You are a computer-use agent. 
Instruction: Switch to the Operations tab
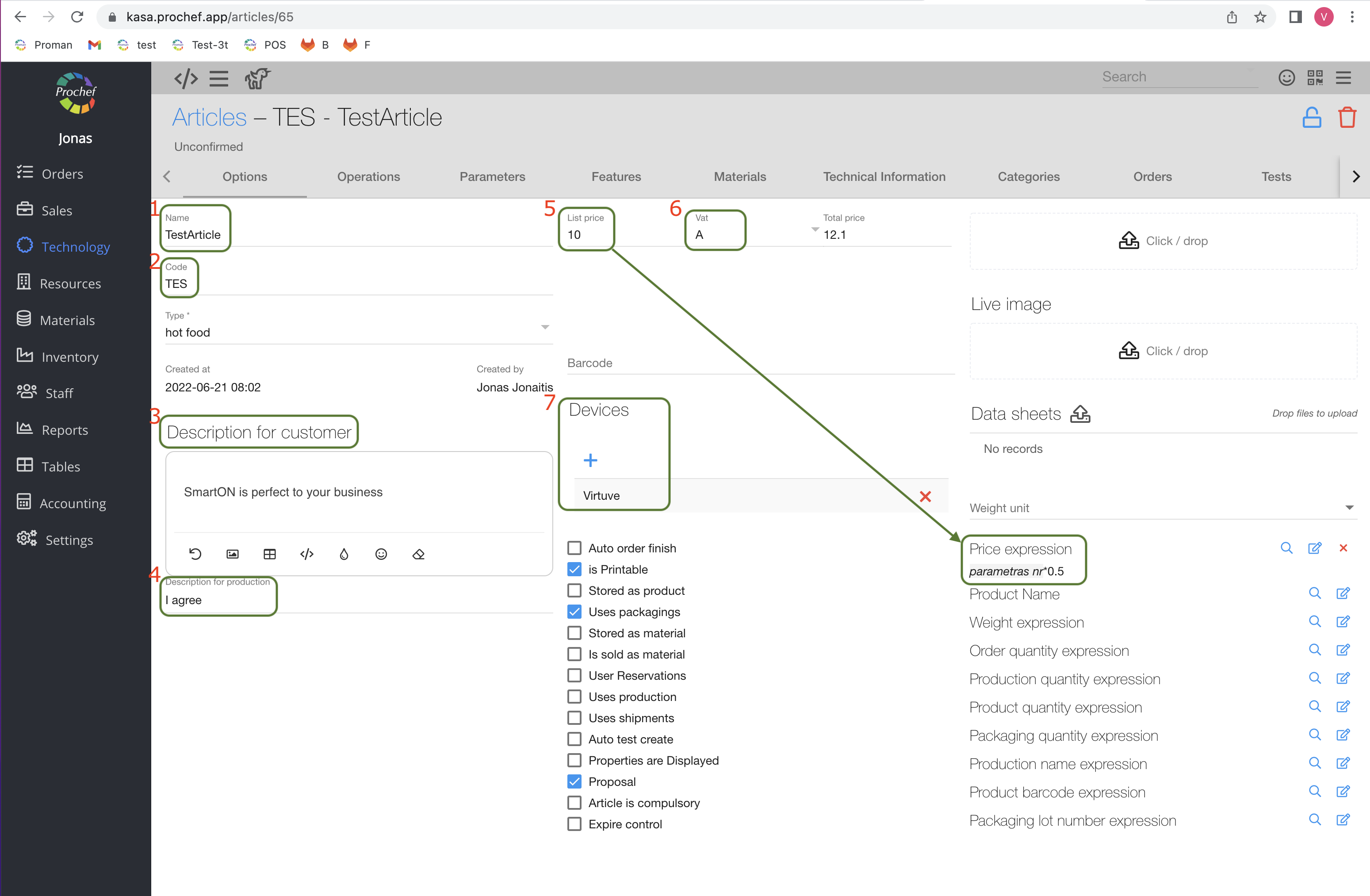click(368, 177)
